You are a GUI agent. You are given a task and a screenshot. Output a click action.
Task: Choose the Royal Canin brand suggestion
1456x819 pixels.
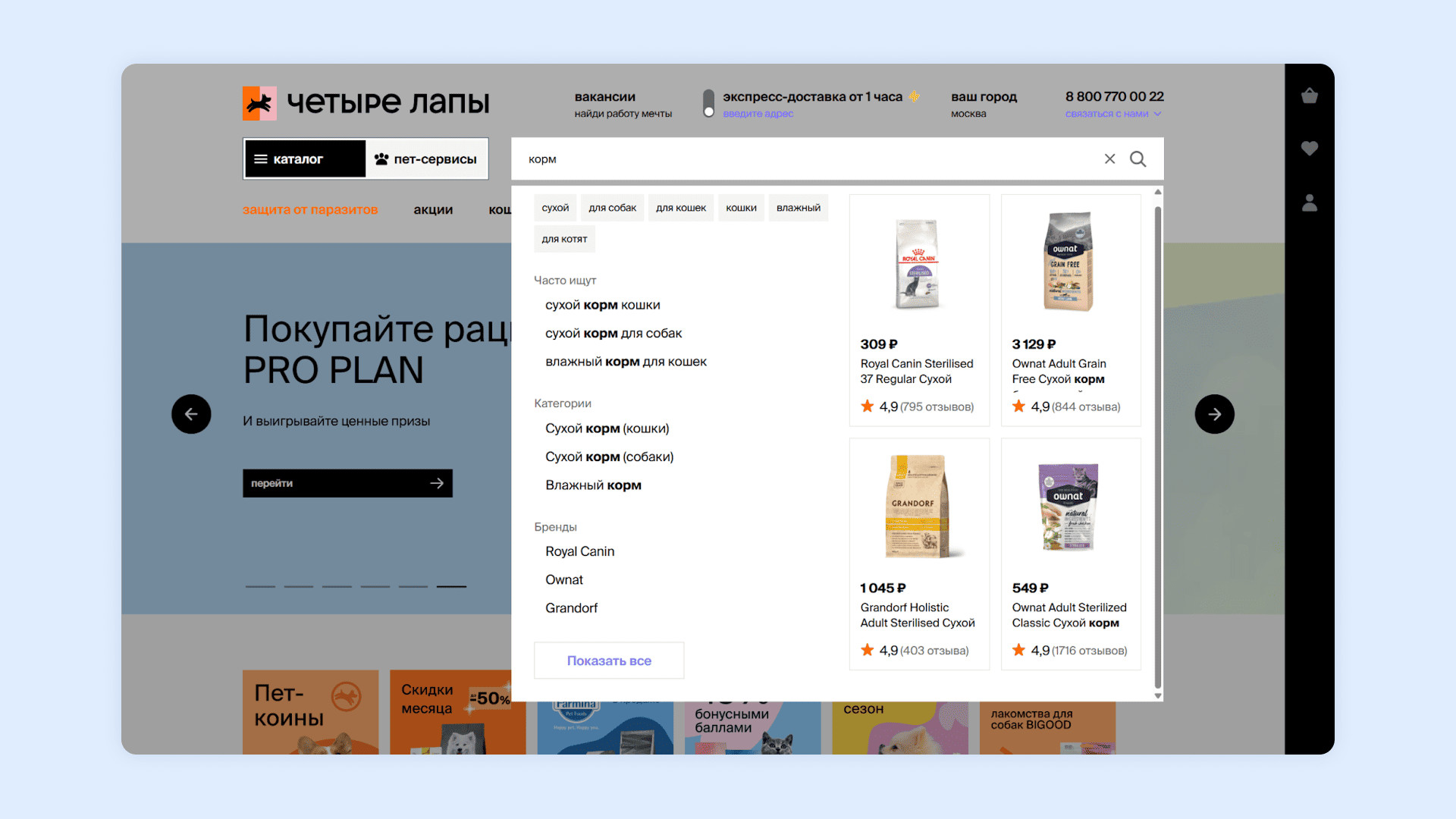click(579, 551)
